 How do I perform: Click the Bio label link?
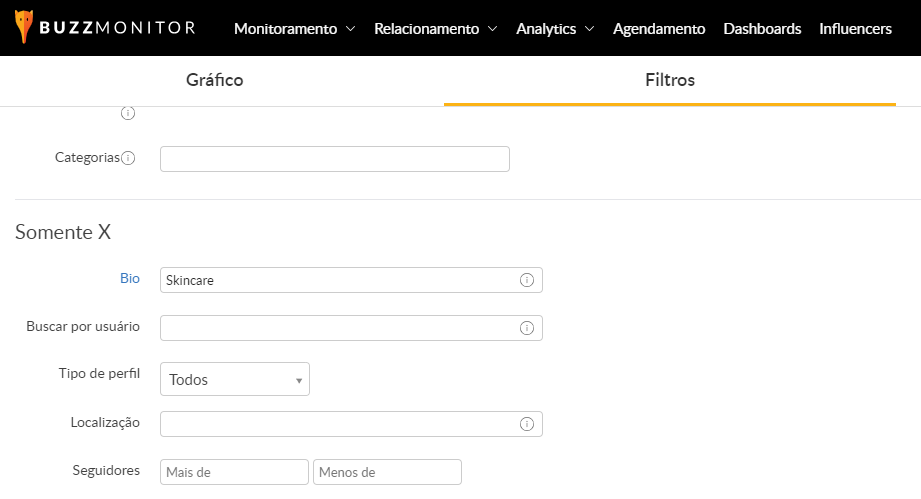[130, 279]
